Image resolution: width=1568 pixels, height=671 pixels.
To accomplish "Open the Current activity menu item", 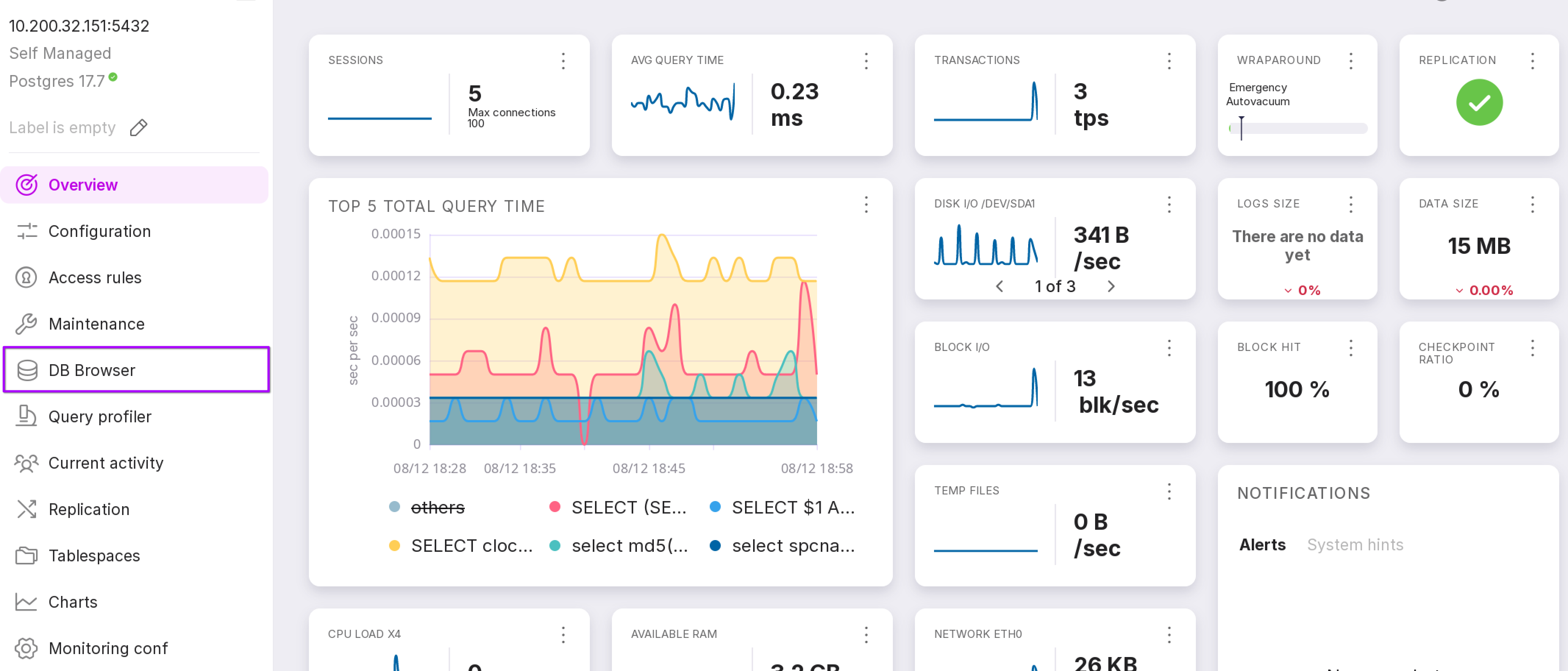I will click(x=105, y=463).
